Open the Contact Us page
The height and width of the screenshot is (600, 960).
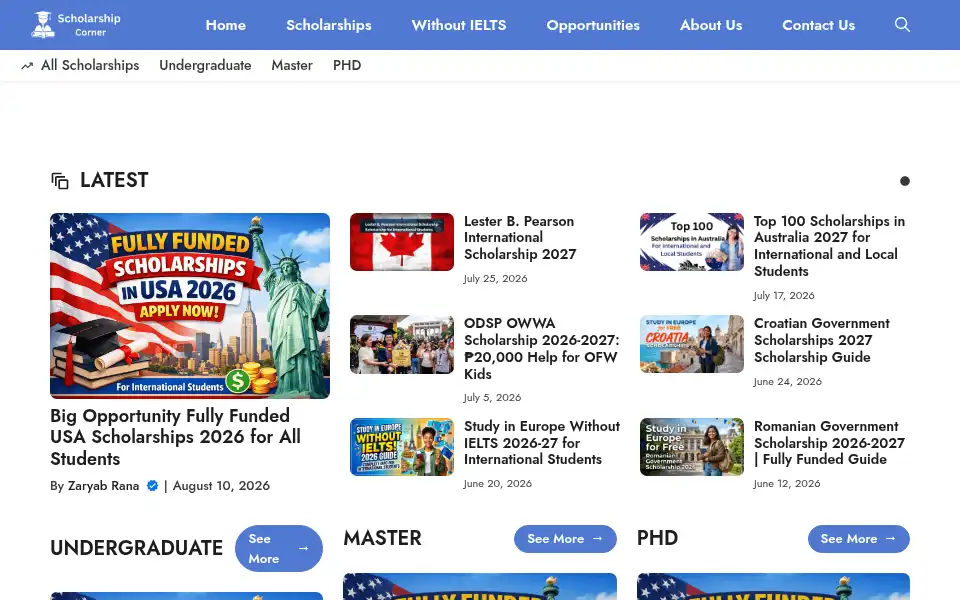pos(819,25)
